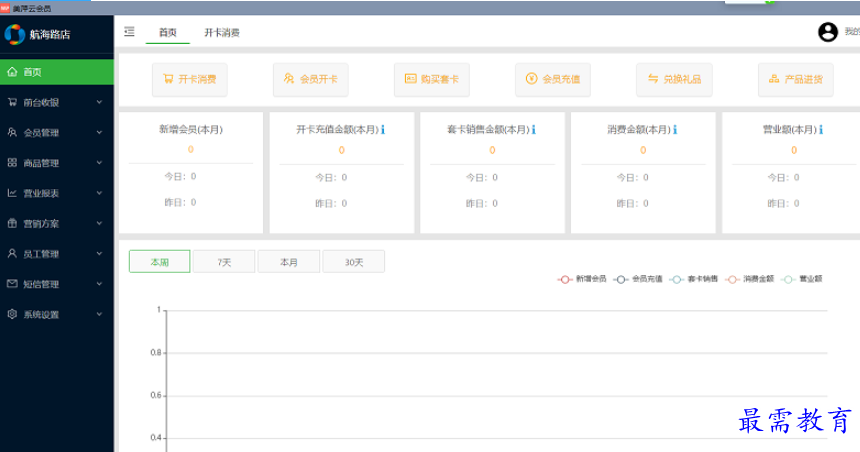Expand the 系统设置 submenu chevron
Image resolution: width=860 pixels, height=452 pixels.
[99, 314]
